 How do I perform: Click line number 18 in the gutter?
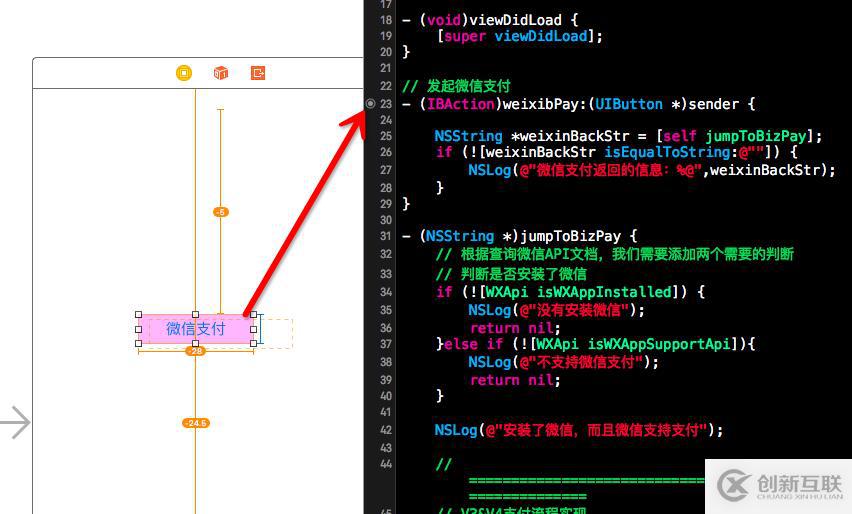(x=386, y=20)
